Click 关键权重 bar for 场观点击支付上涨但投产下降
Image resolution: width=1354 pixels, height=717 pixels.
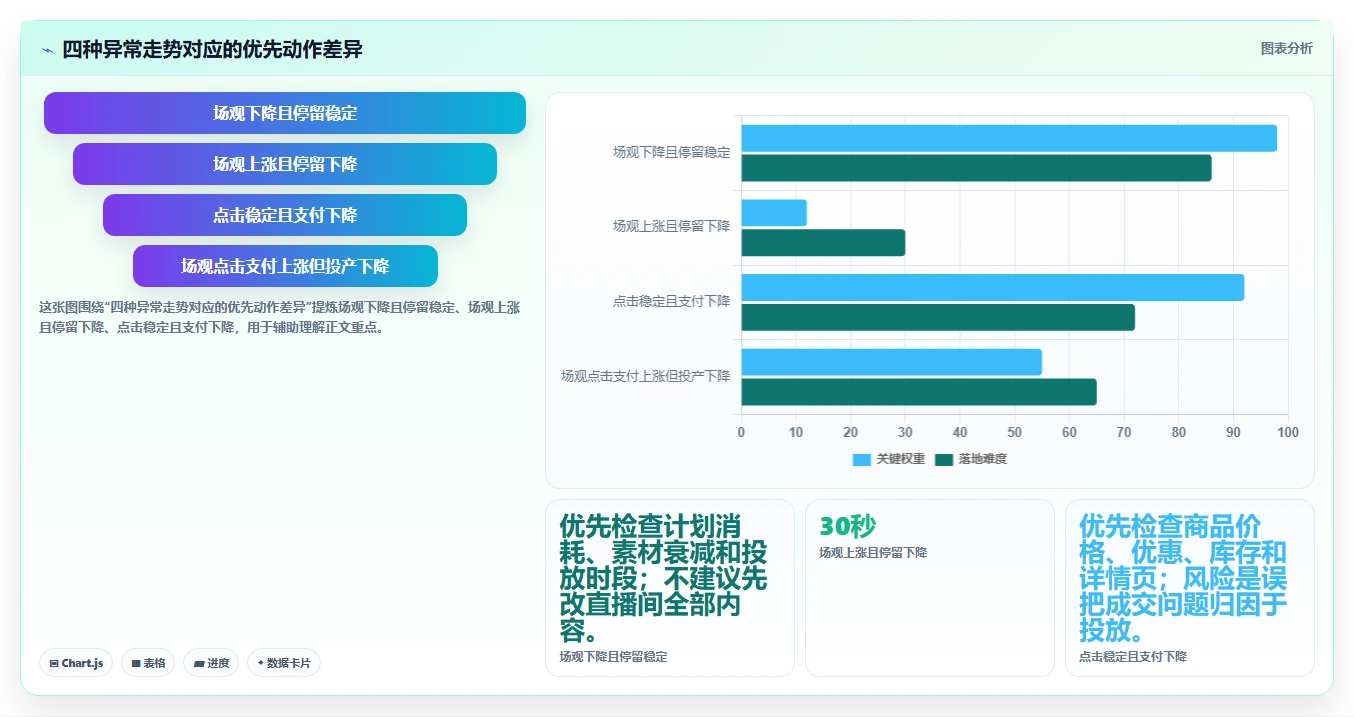point(891,362)
